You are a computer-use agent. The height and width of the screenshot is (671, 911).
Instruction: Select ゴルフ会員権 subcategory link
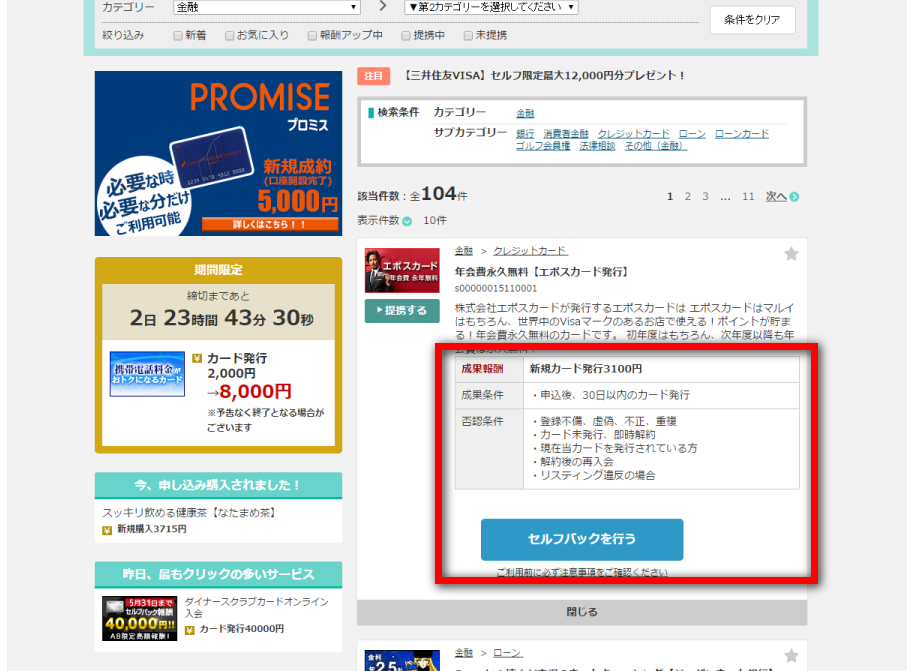coord(543,146)
